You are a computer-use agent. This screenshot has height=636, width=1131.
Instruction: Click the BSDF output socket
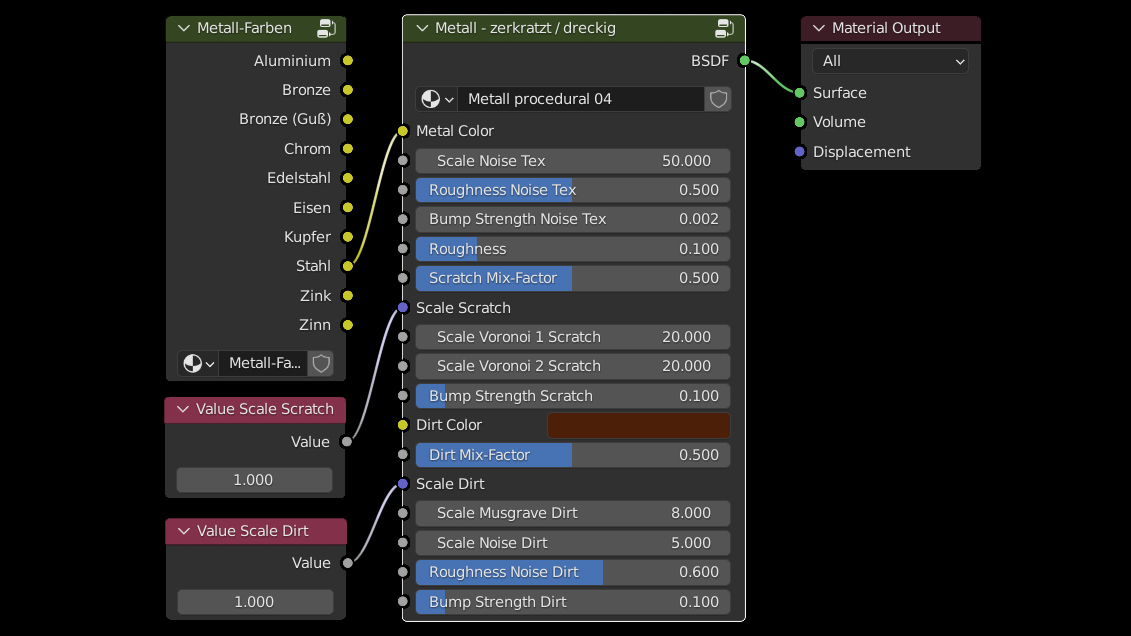point(744,61)
